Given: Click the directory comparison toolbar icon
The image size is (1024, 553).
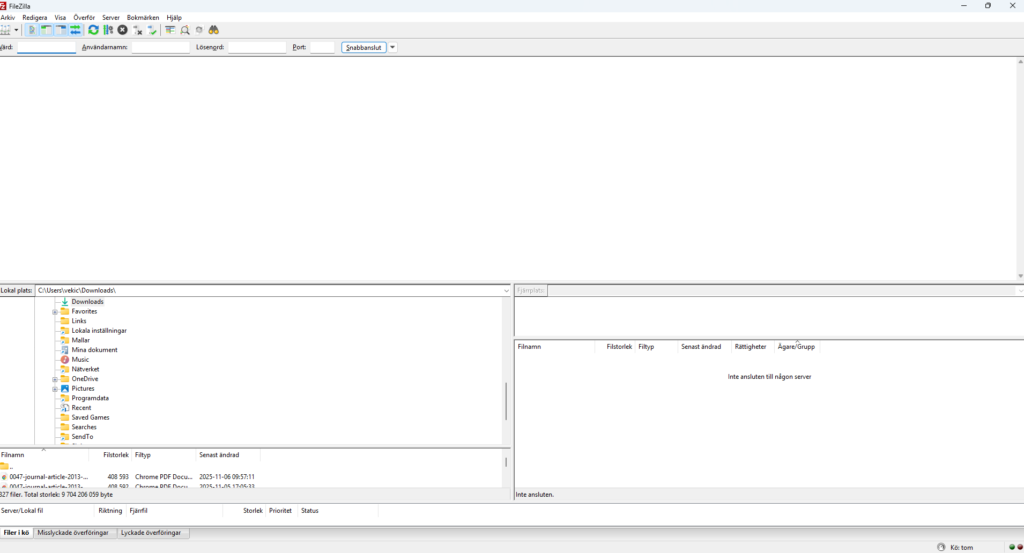Looking at the screenshot, I should [185, 30].
